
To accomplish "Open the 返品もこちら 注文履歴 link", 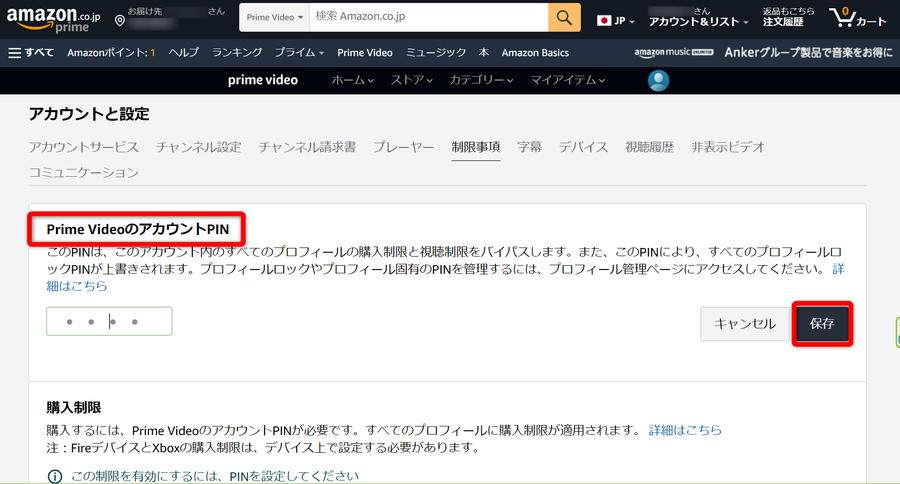I will click(x=788, y=17).
